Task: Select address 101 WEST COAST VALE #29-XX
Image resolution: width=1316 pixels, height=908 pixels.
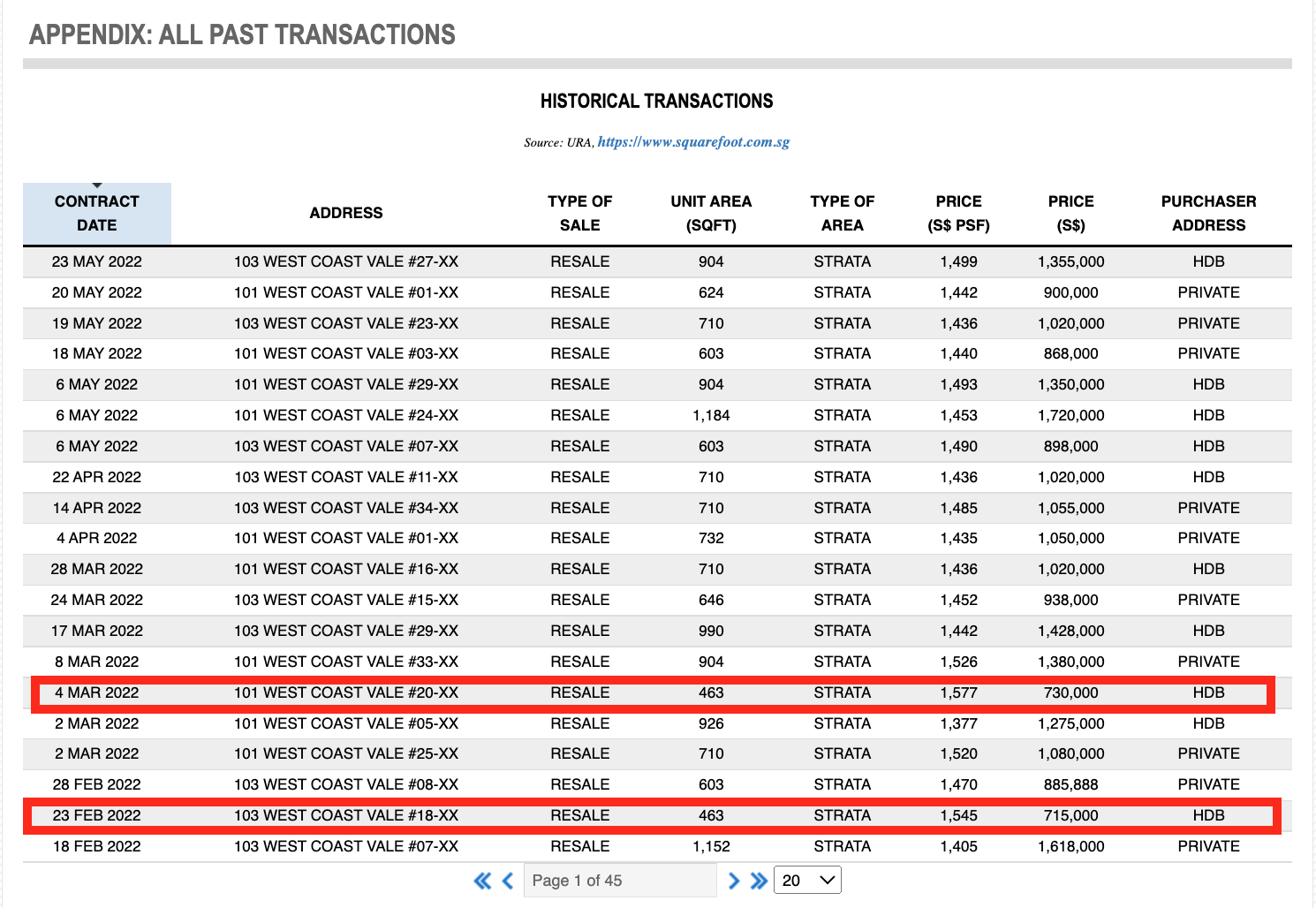Action: tap(346, 384)
